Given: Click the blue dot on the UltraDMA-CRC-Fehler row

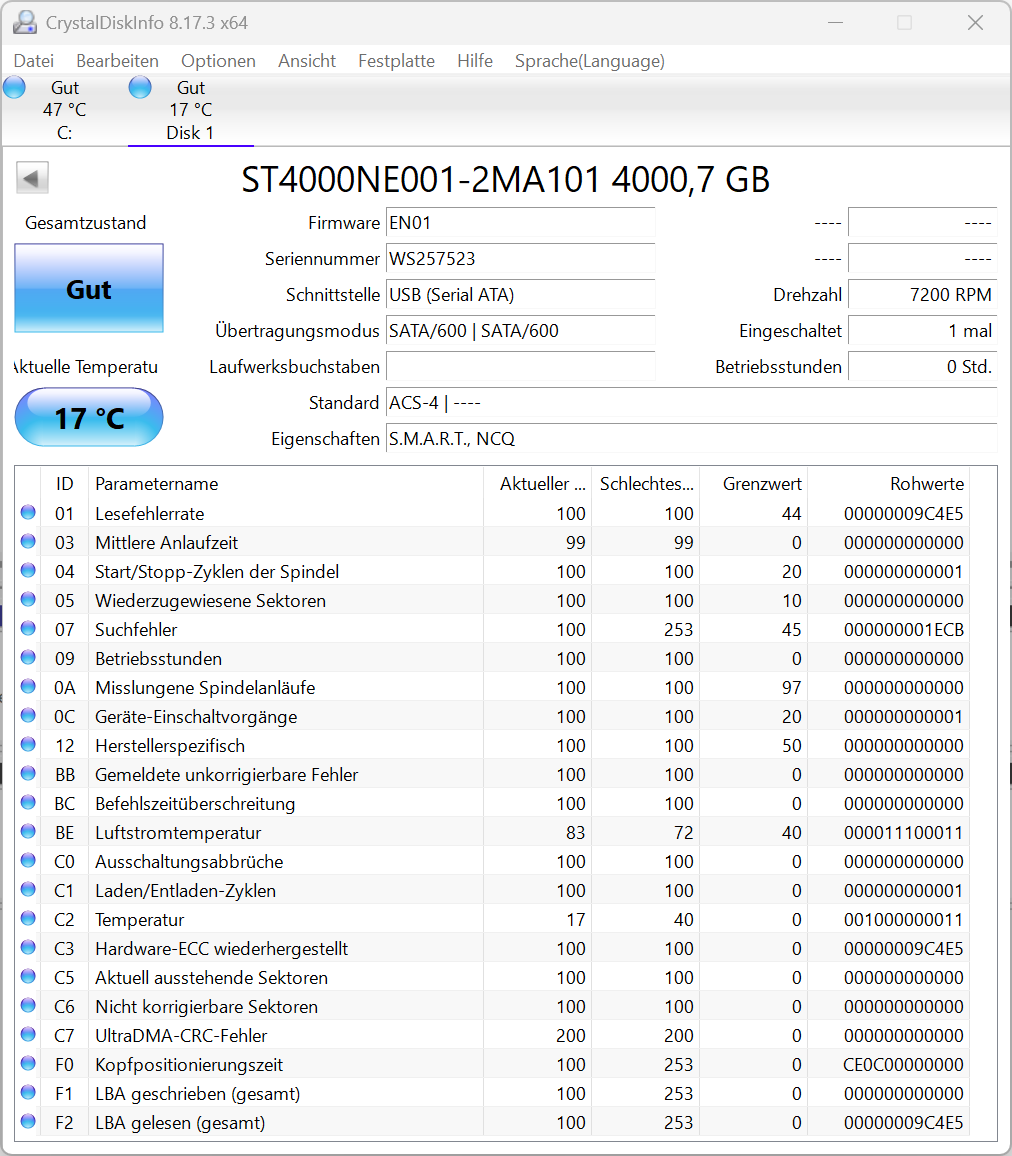Looking at the screenshot, I should point(28,1035).
